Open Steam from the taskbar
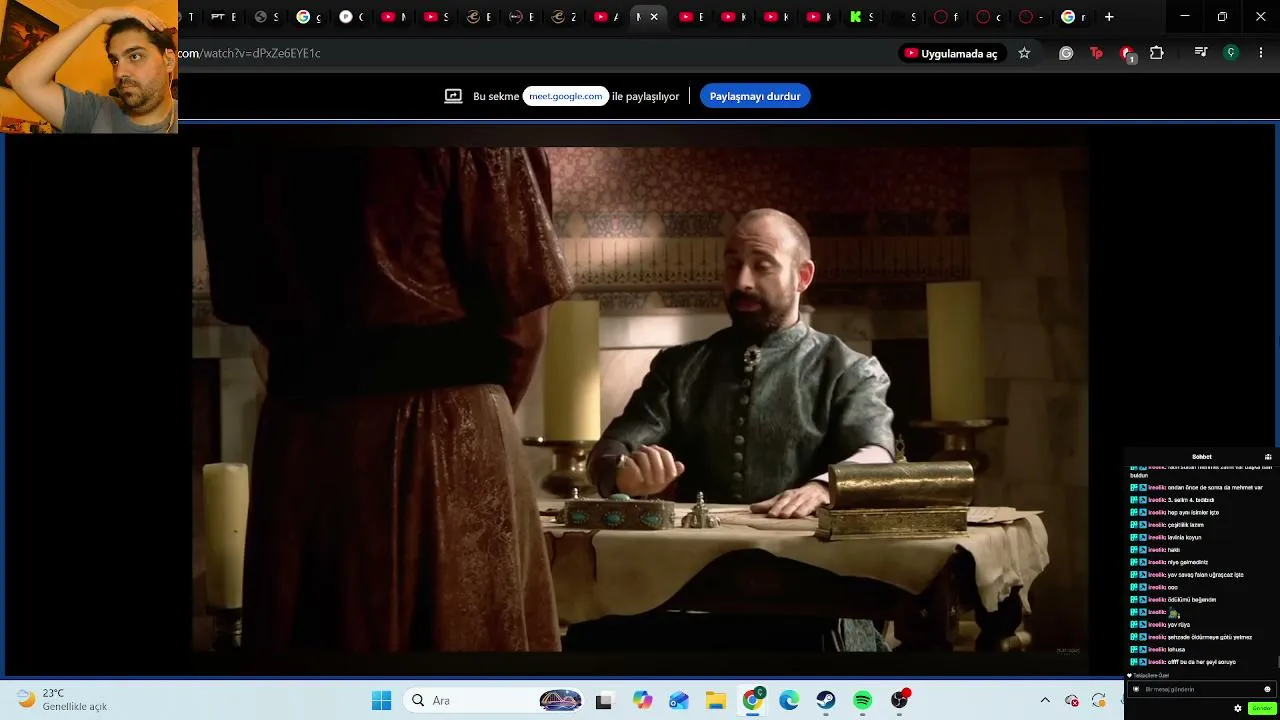This screenshot has height=720, width=1280. pos(826,701)
